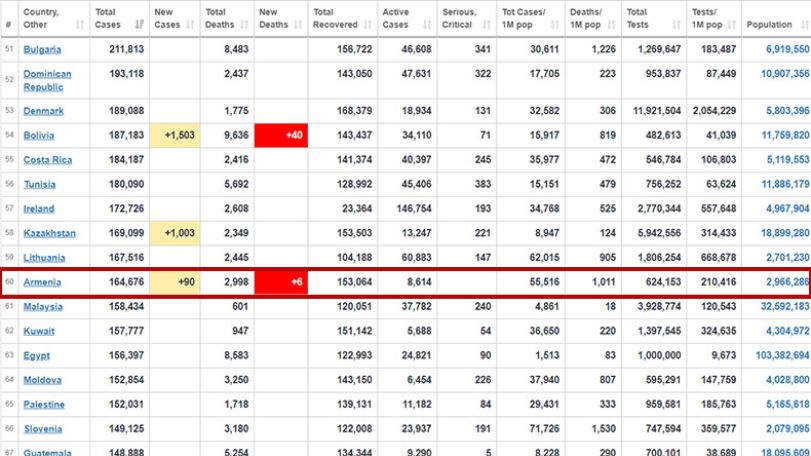
Task: Sort by the Deaths/1M pop column icon
Action: 611,24
